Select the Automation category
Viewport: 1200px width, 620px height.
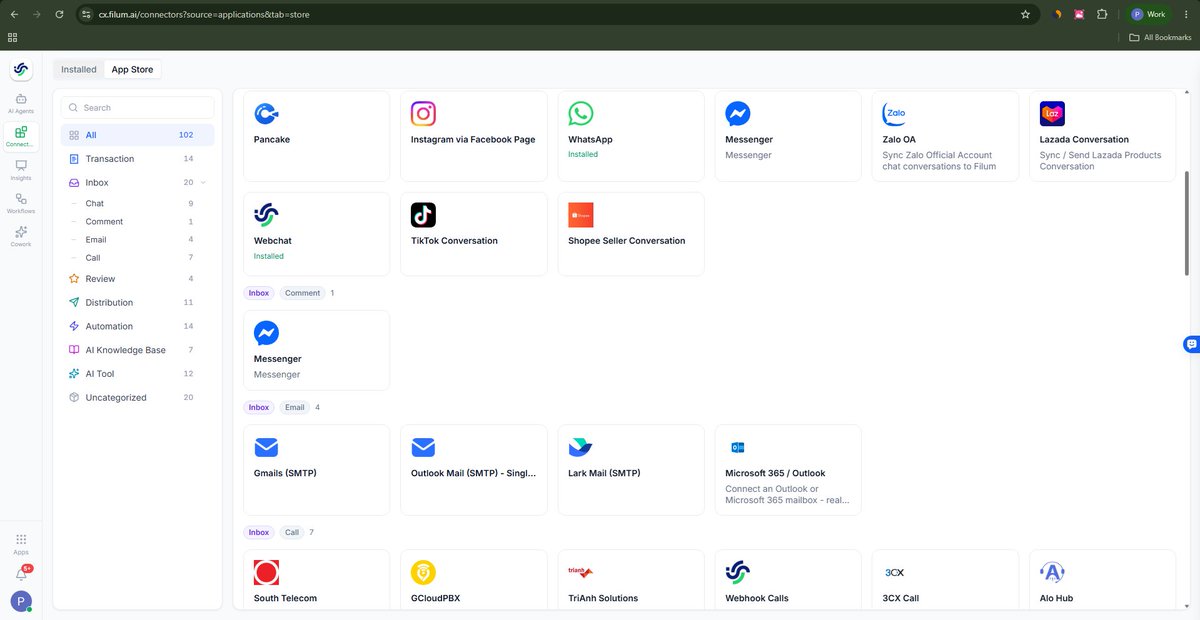click(137, 327)
